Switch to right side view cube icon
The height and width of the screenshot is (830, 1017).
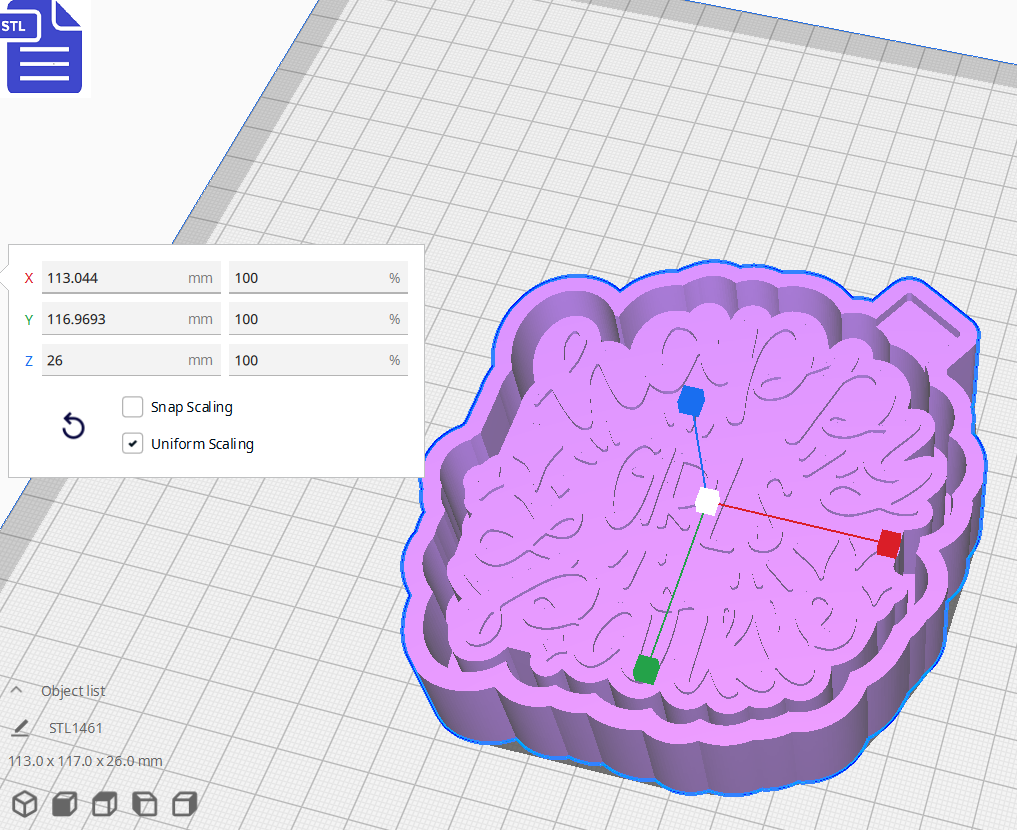(184, 804)
